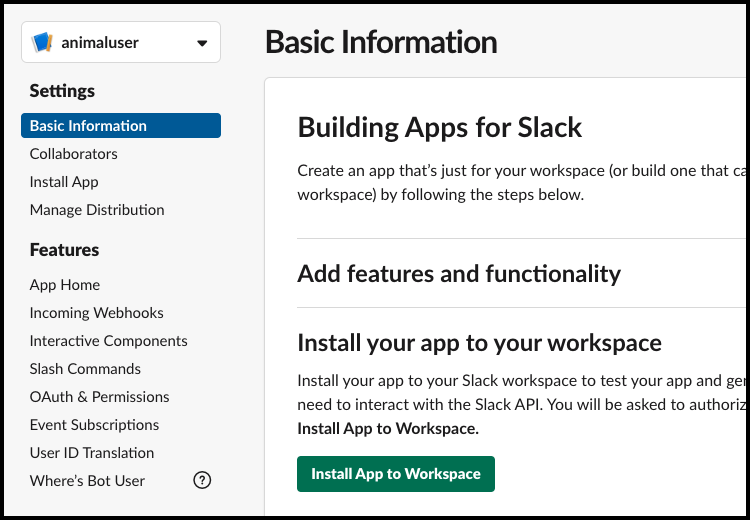750x520 pixels.
Task: Open the App Home feature page
Action: click(65, 285)
